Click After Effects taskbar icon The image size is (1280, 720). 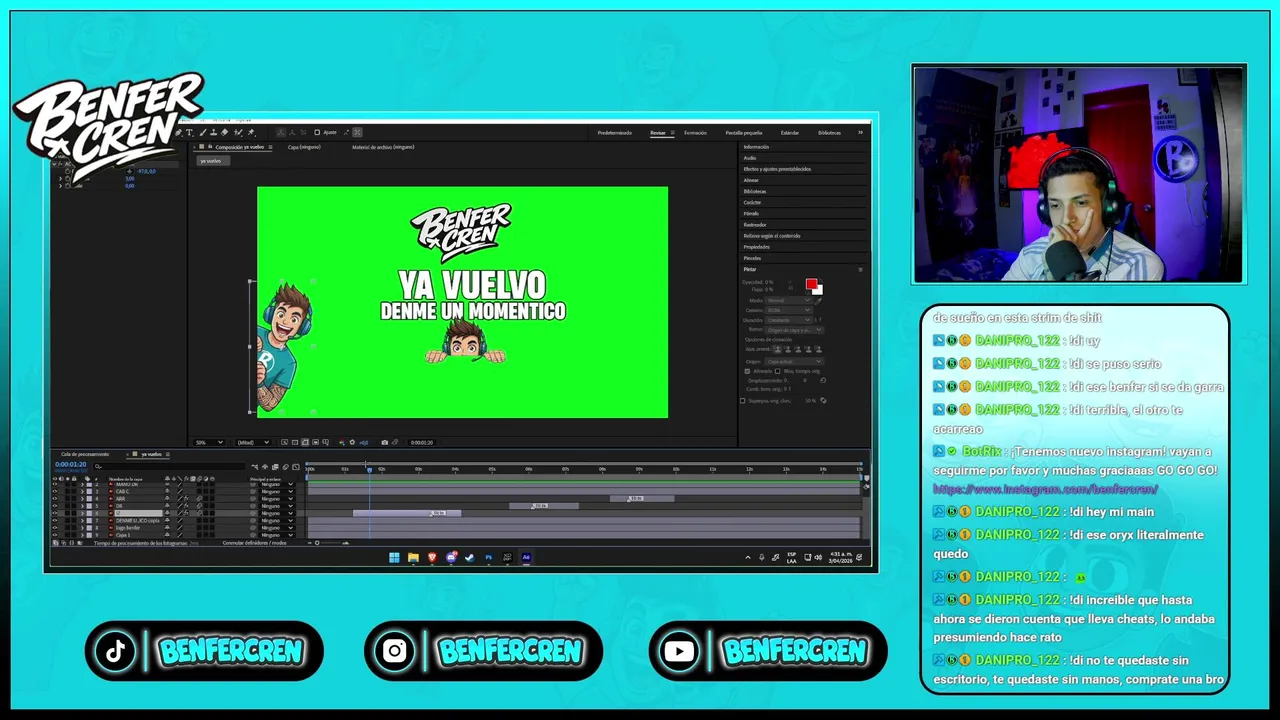526,557
